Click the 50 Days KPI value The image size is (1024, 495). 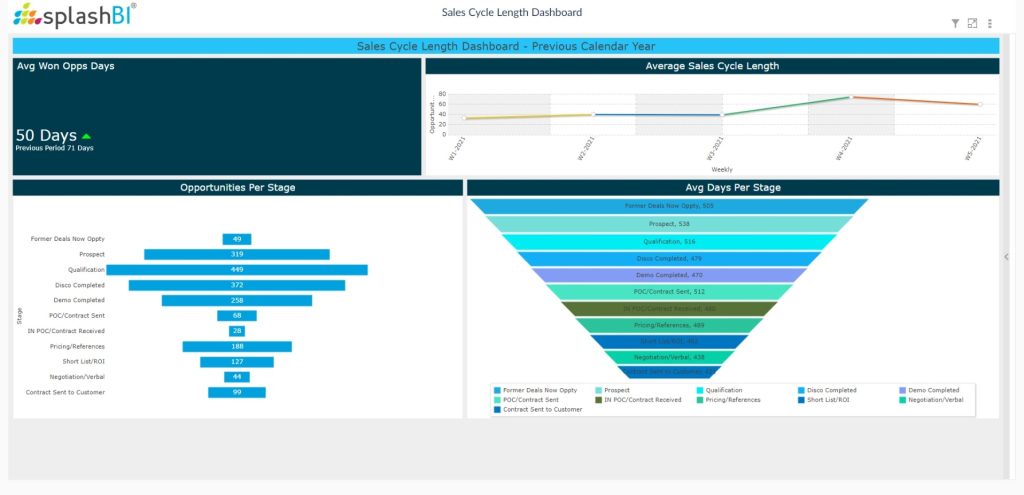pyautogui.click(x=46, y=136)
